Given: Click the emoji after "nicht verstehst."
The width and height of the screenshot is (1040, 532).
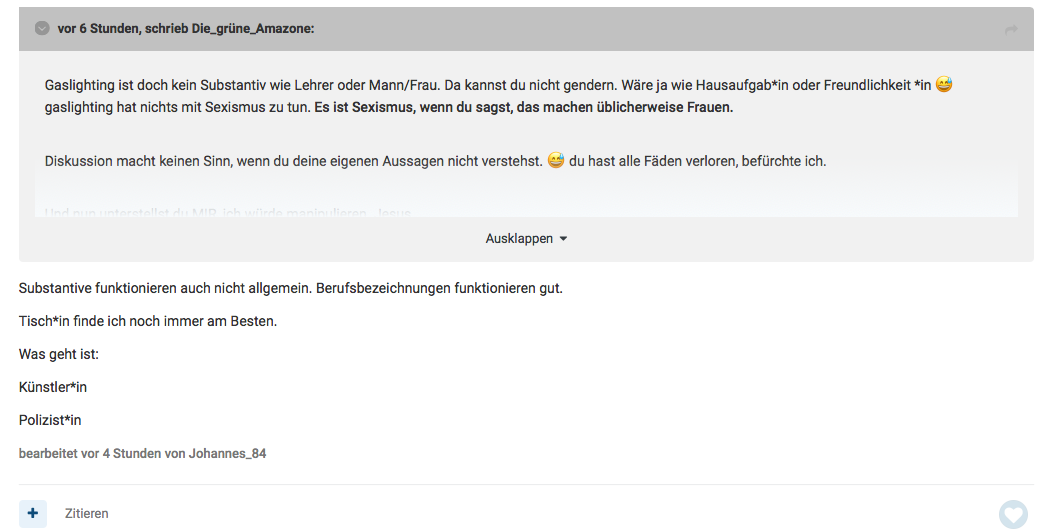Looking at the screenshot, I should [x=556, y=160].
